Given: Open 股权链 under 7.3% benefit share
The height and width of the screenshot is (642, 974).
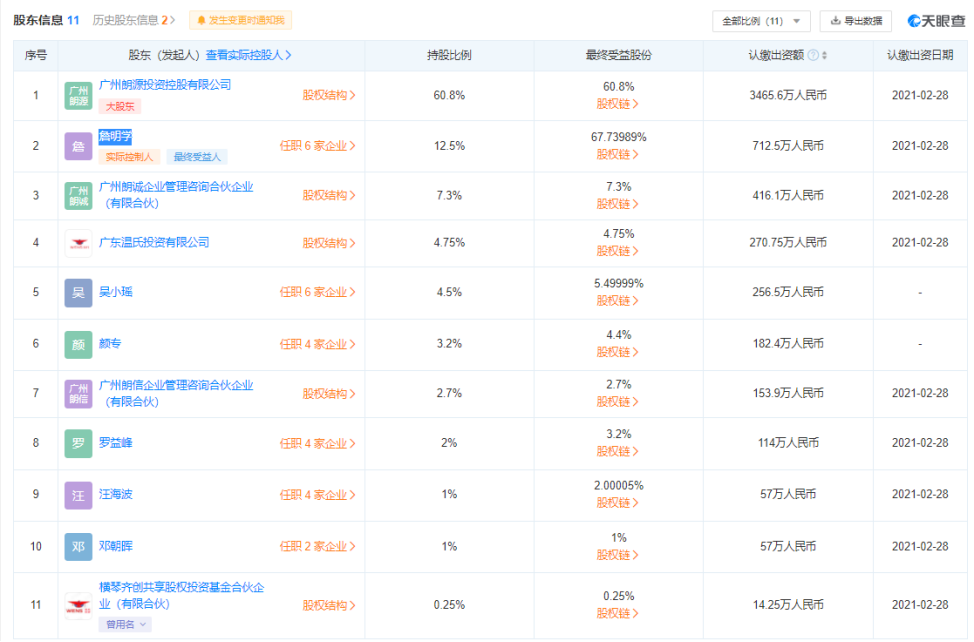Looking at the screenshot, I should coord(617,204).
